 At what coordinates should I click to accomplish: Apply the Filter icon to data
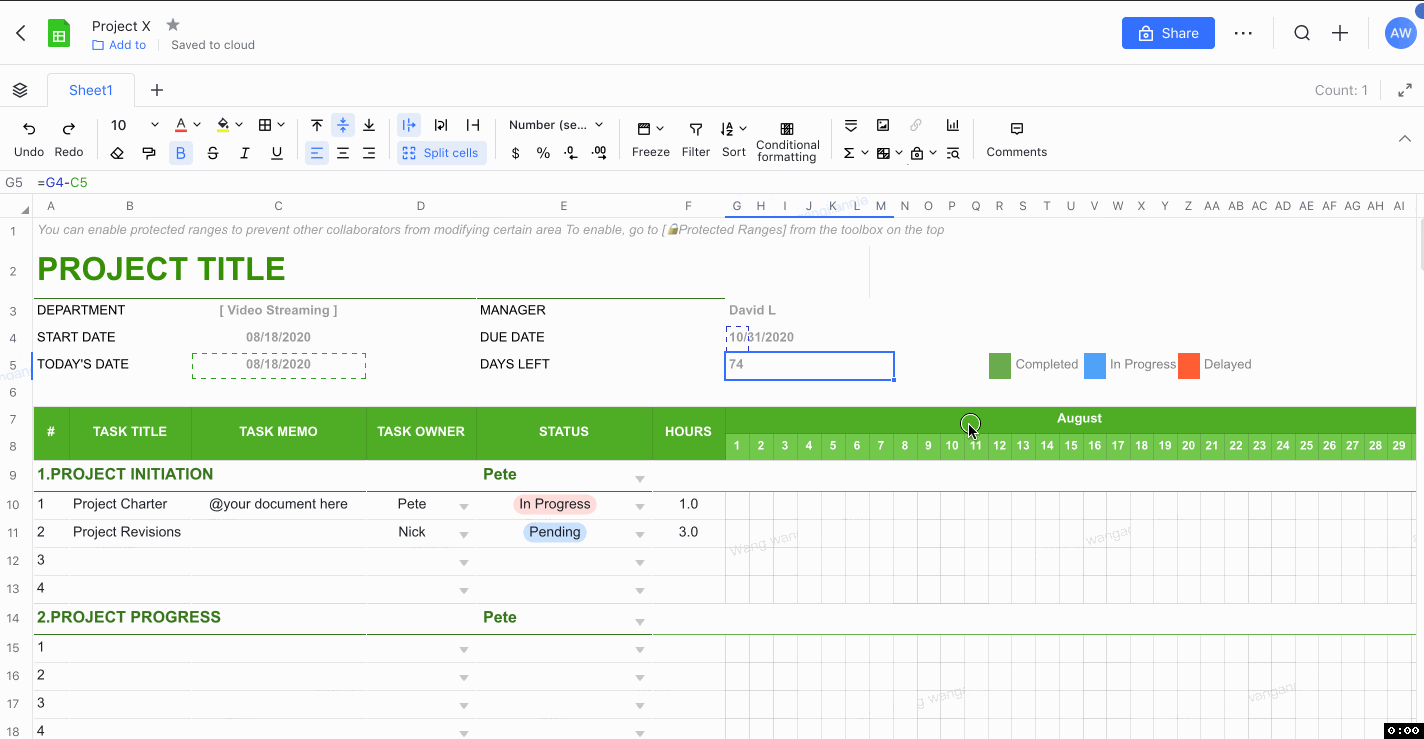[x=696, y=130]
